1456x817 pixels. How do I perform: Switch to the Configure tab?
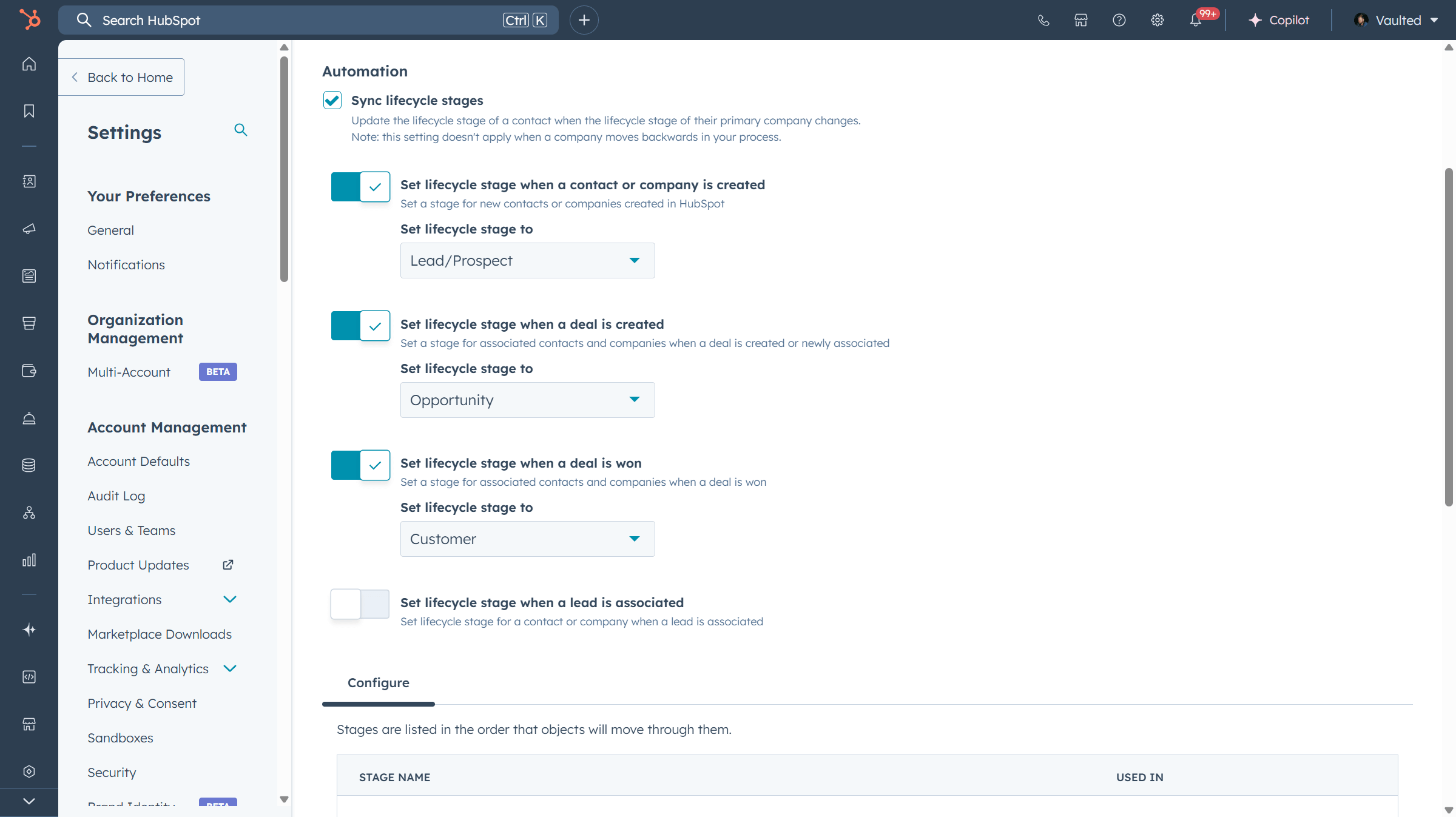click(x=378, y=682)
